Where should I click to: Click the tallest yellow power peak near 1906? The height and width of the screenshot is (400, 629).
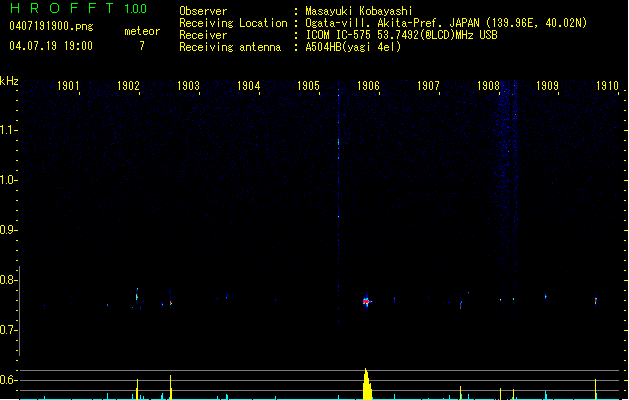(367, 384)
